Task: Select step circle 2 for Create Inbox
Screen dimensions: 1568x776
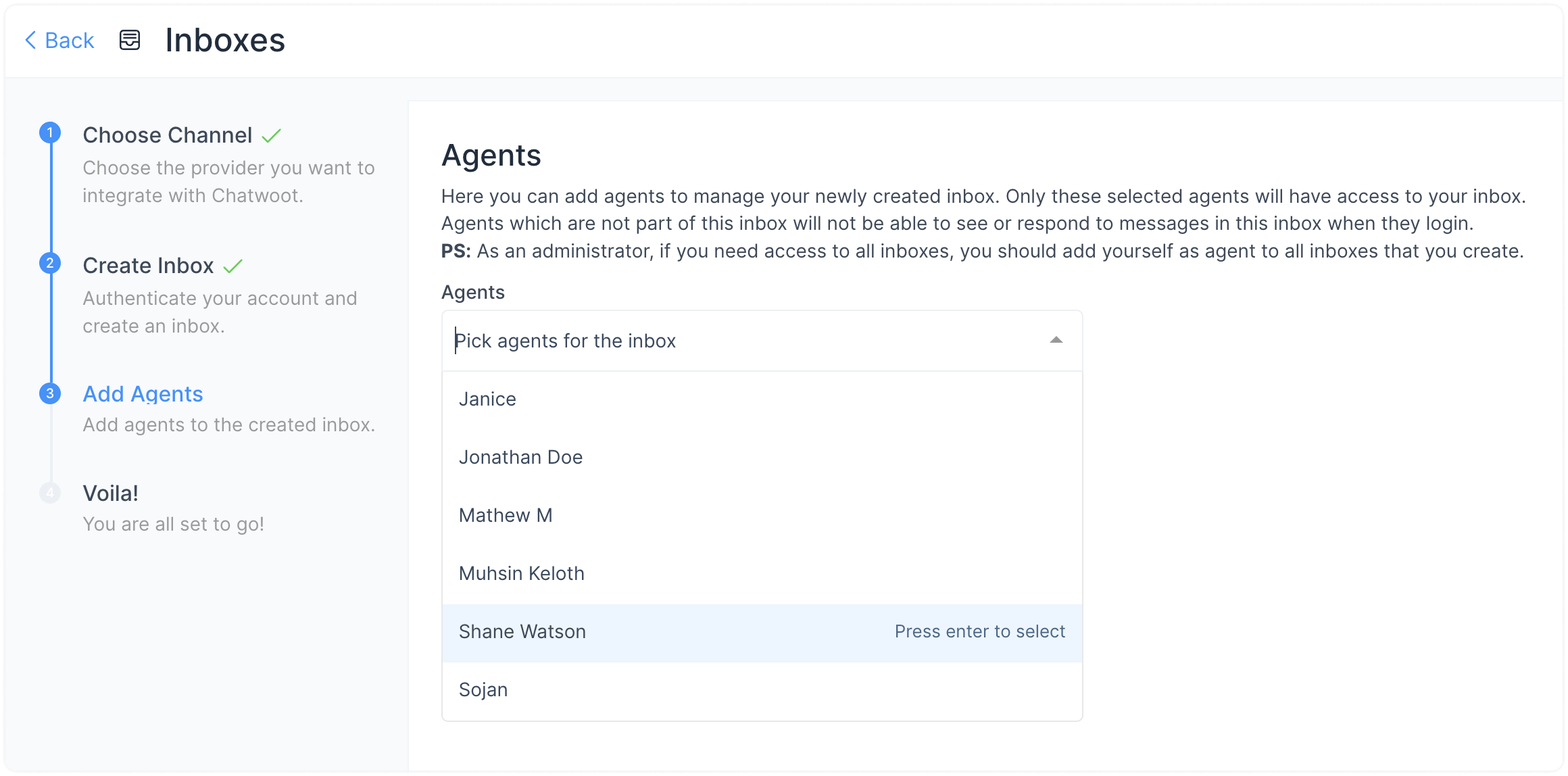Action: click(49, 264)
